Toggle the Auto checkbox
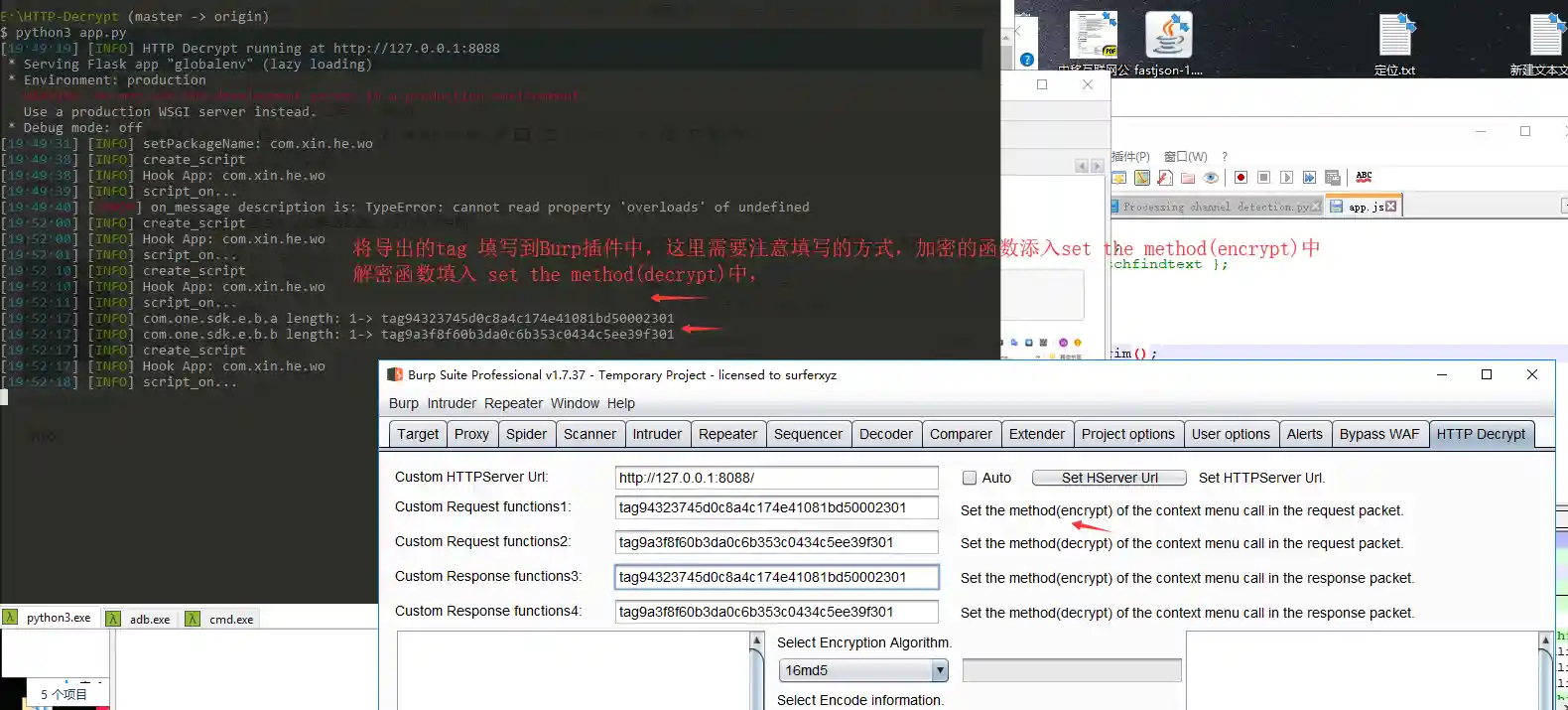Screen dimensions: 1568x710 [x=970, y=478]
